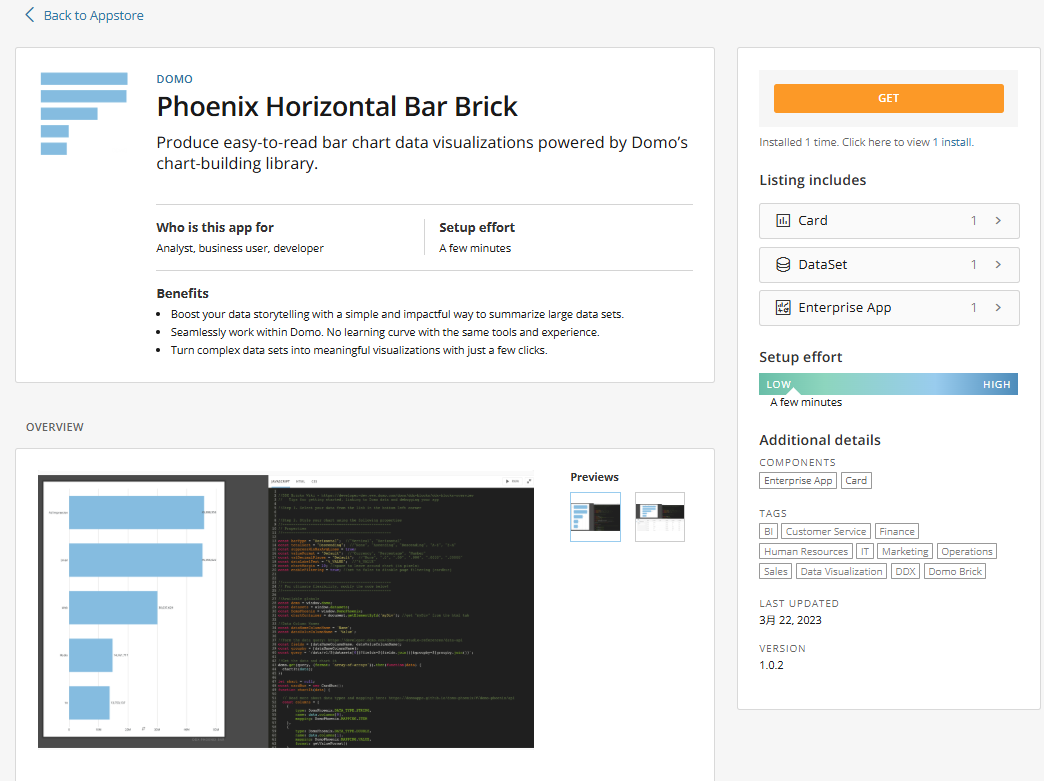Click the 'Domo Brick' tag
The height and width of the screenshot is (781, 1044).
pos(955,571)
